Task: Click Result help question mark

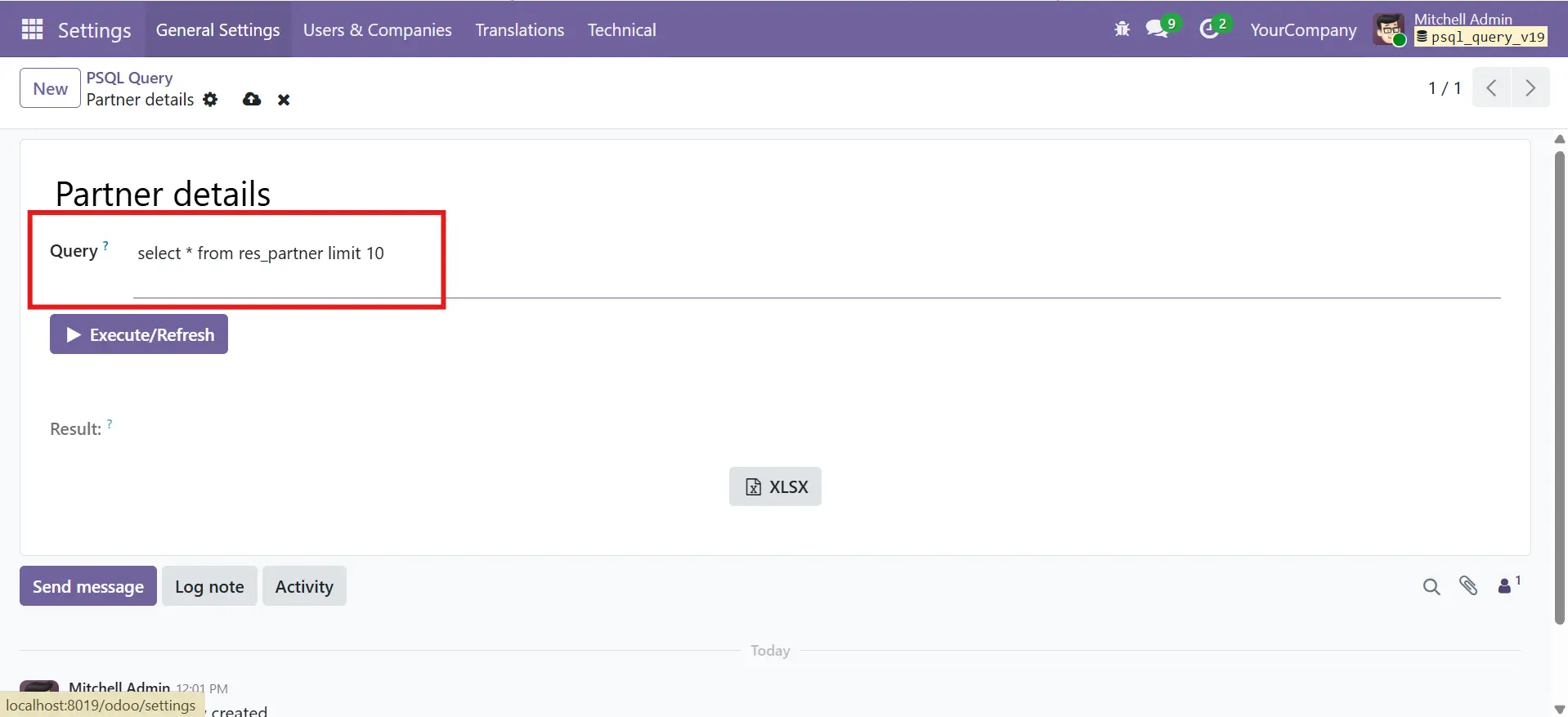Action: click(110, 423)
